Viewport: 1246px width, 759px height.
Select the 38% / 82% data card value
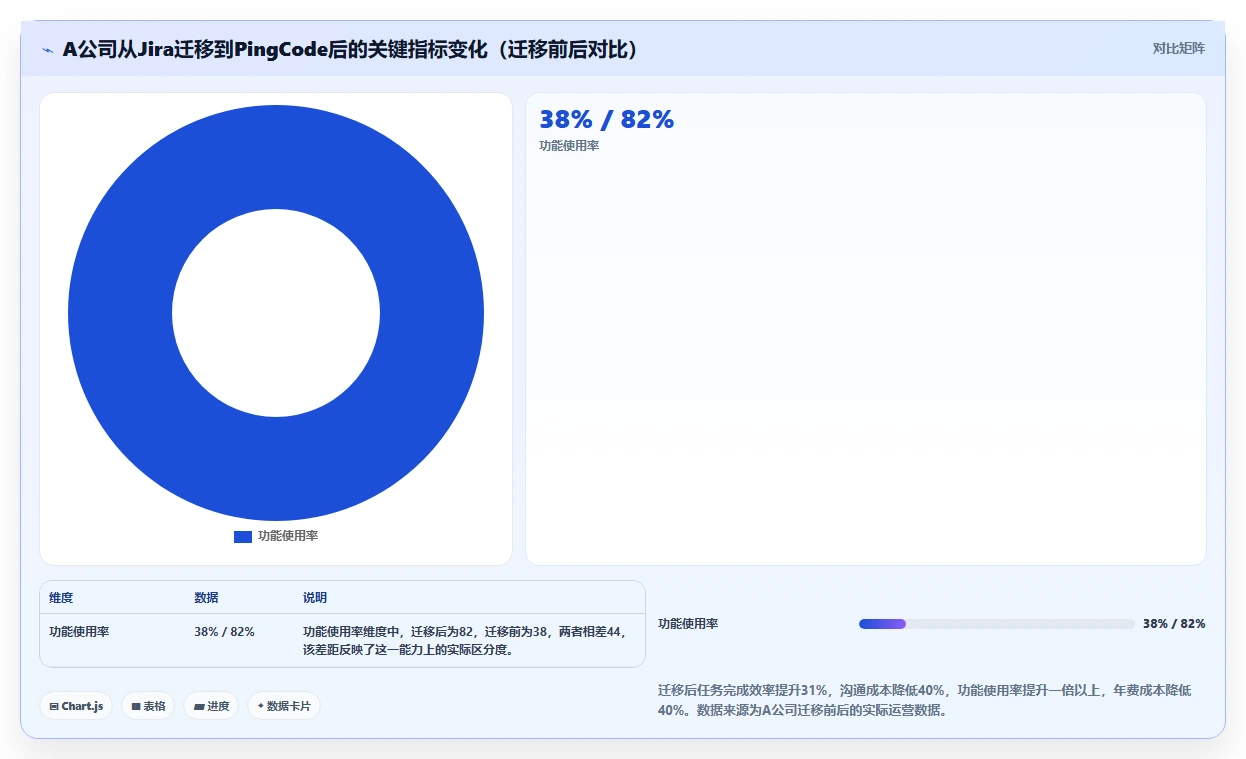coord(606,119)
